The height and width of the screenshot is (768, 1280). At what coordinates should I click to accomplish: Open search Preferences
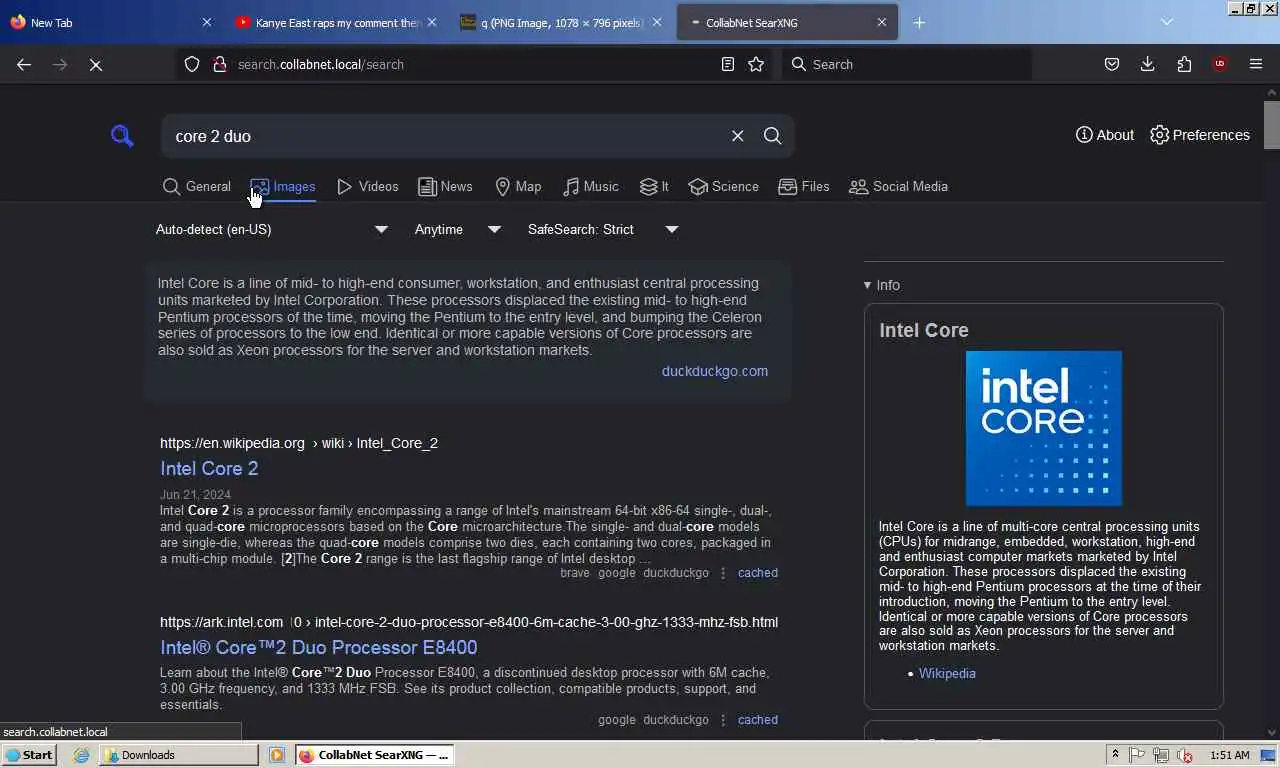click(x=1199, y=135)
